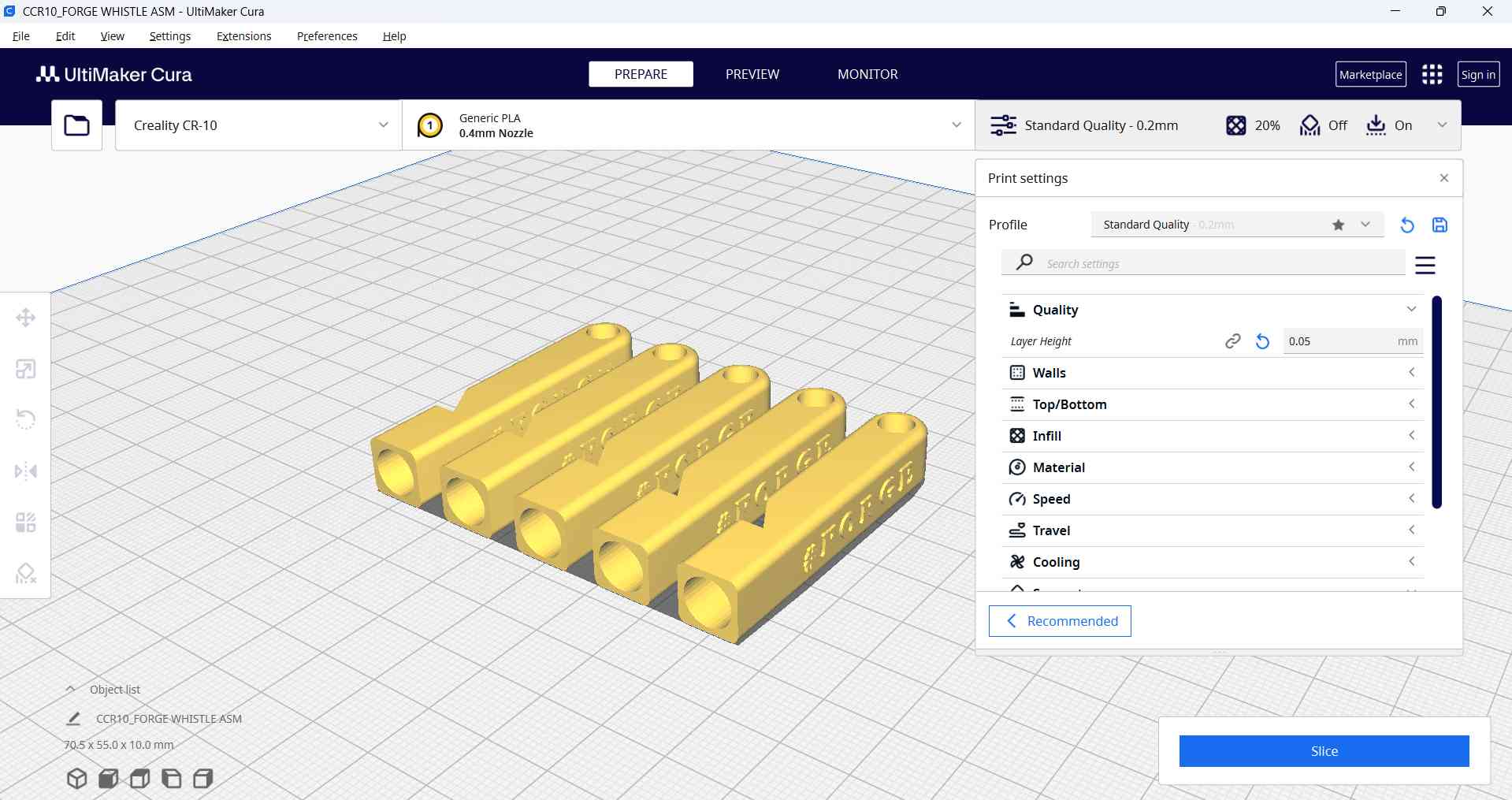Image resolution: width=1512 pixels, height=800 pixels.
Task: Go back to Recommended settings
Action: (x=1060, y=621)
